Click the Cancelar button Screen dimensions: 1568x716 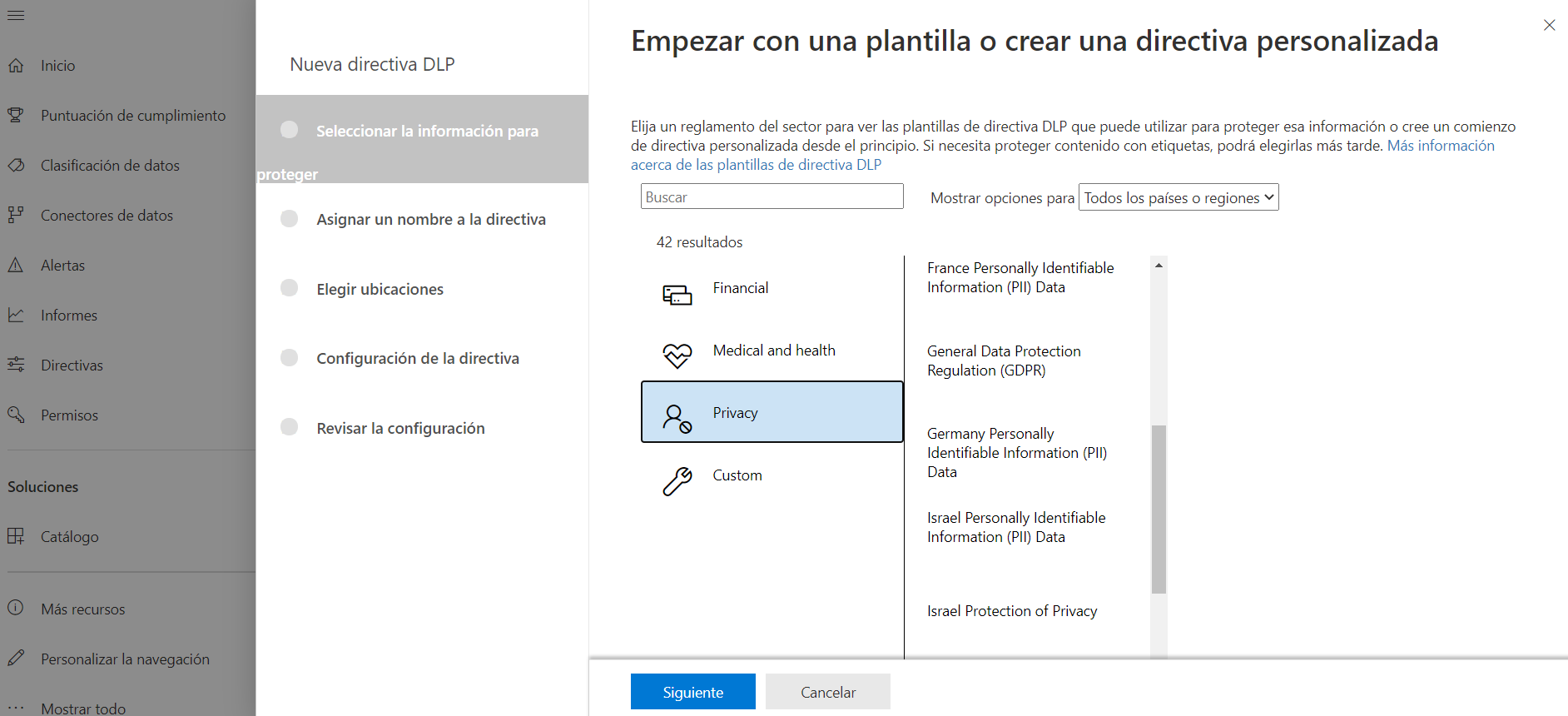pos(827,692)
